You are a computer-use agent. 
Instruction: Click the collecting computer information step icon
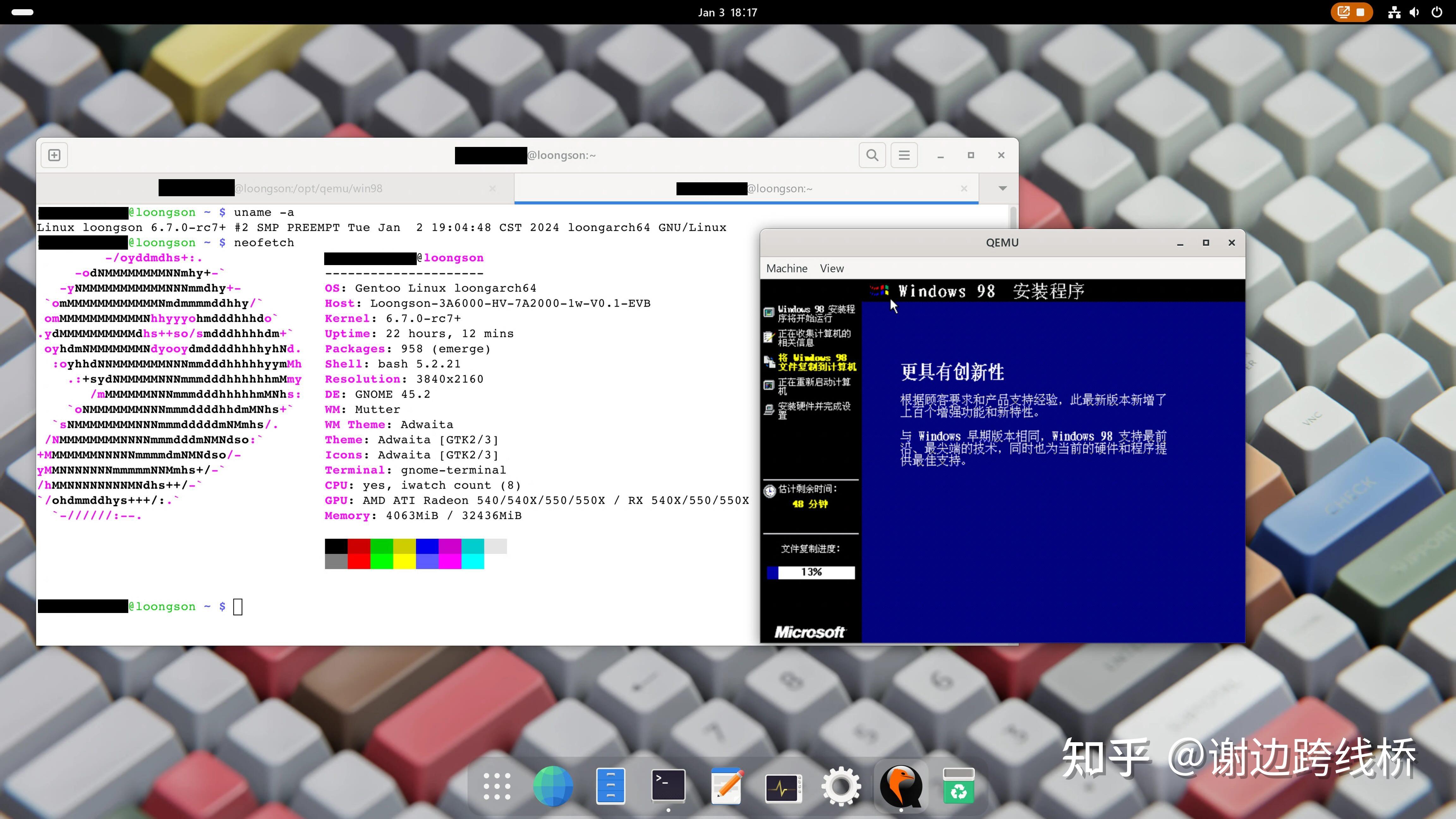(769, 337)
